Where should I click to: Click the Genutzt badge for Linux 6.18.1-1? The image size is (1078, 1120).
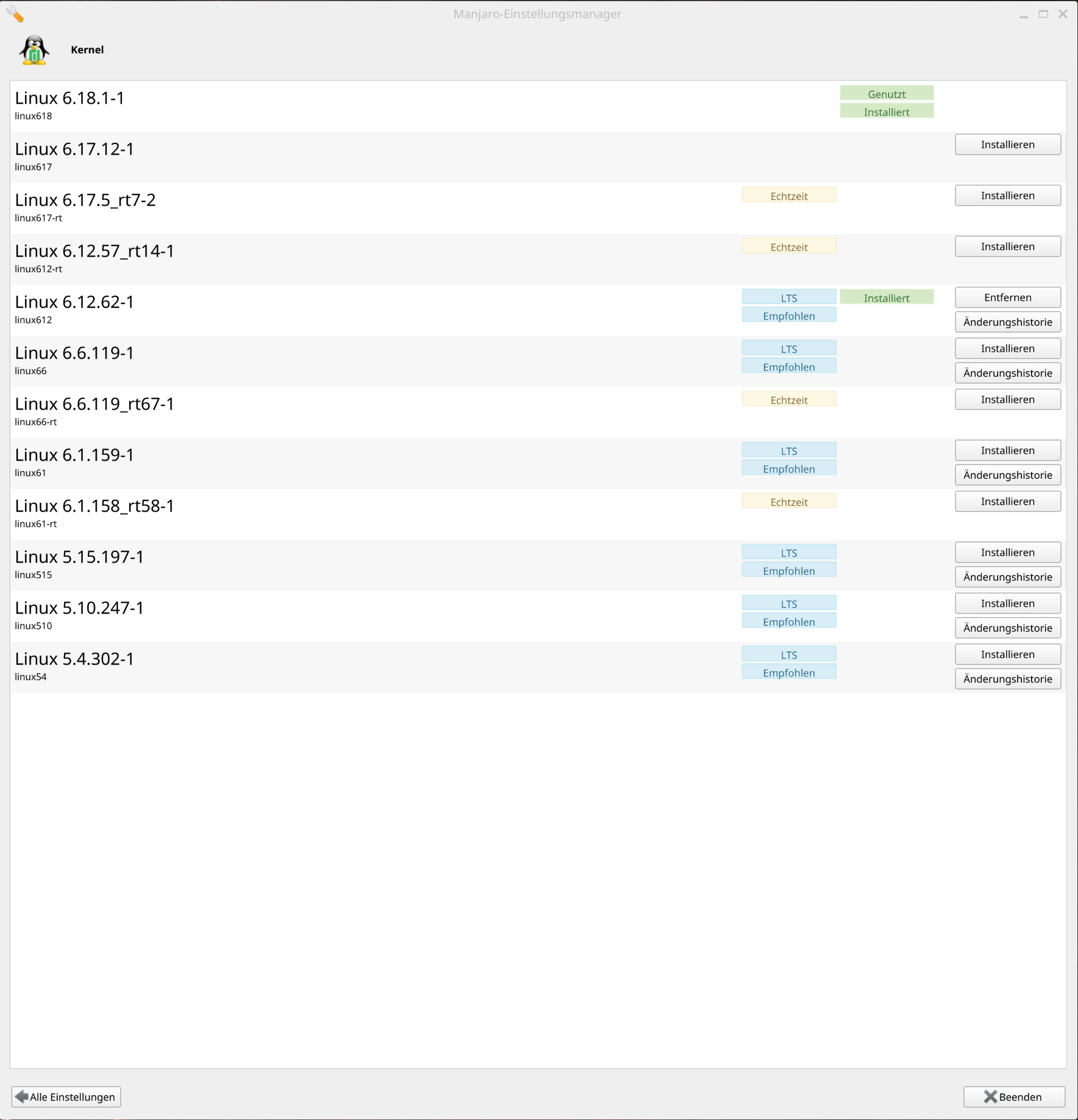click(886, 93)
